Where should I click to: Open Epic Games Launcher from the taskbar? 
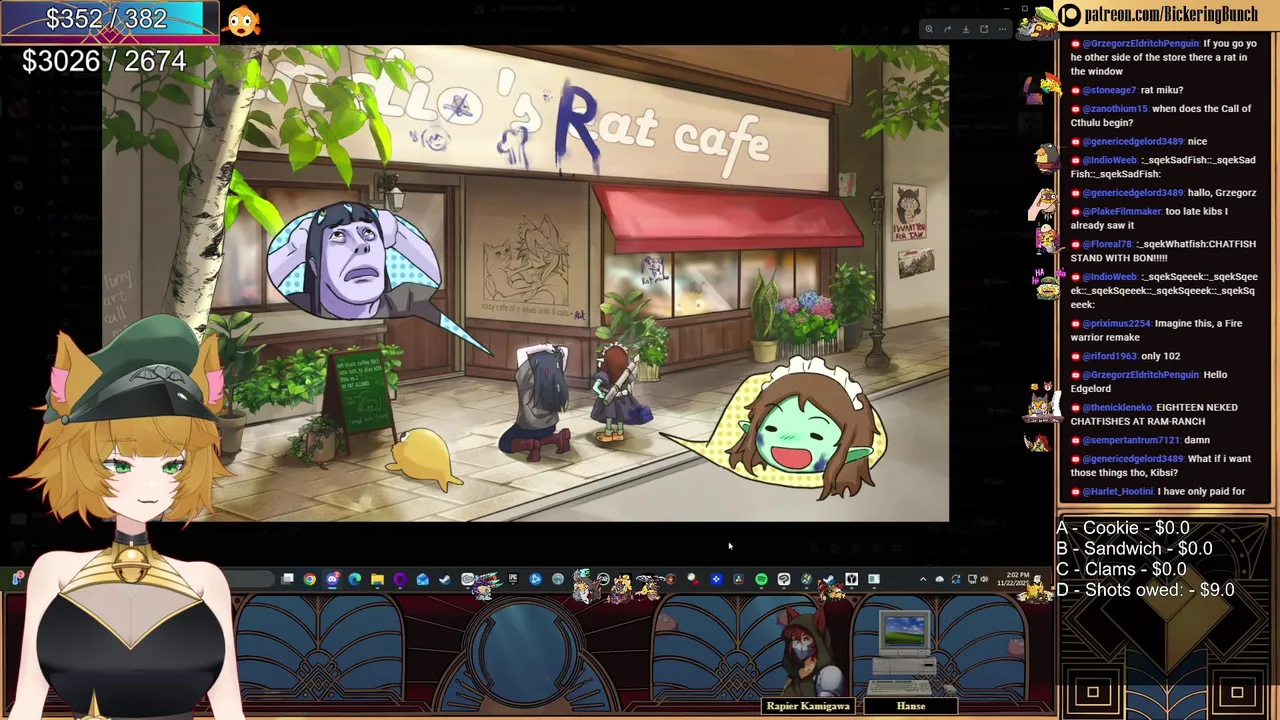[512, 579]
